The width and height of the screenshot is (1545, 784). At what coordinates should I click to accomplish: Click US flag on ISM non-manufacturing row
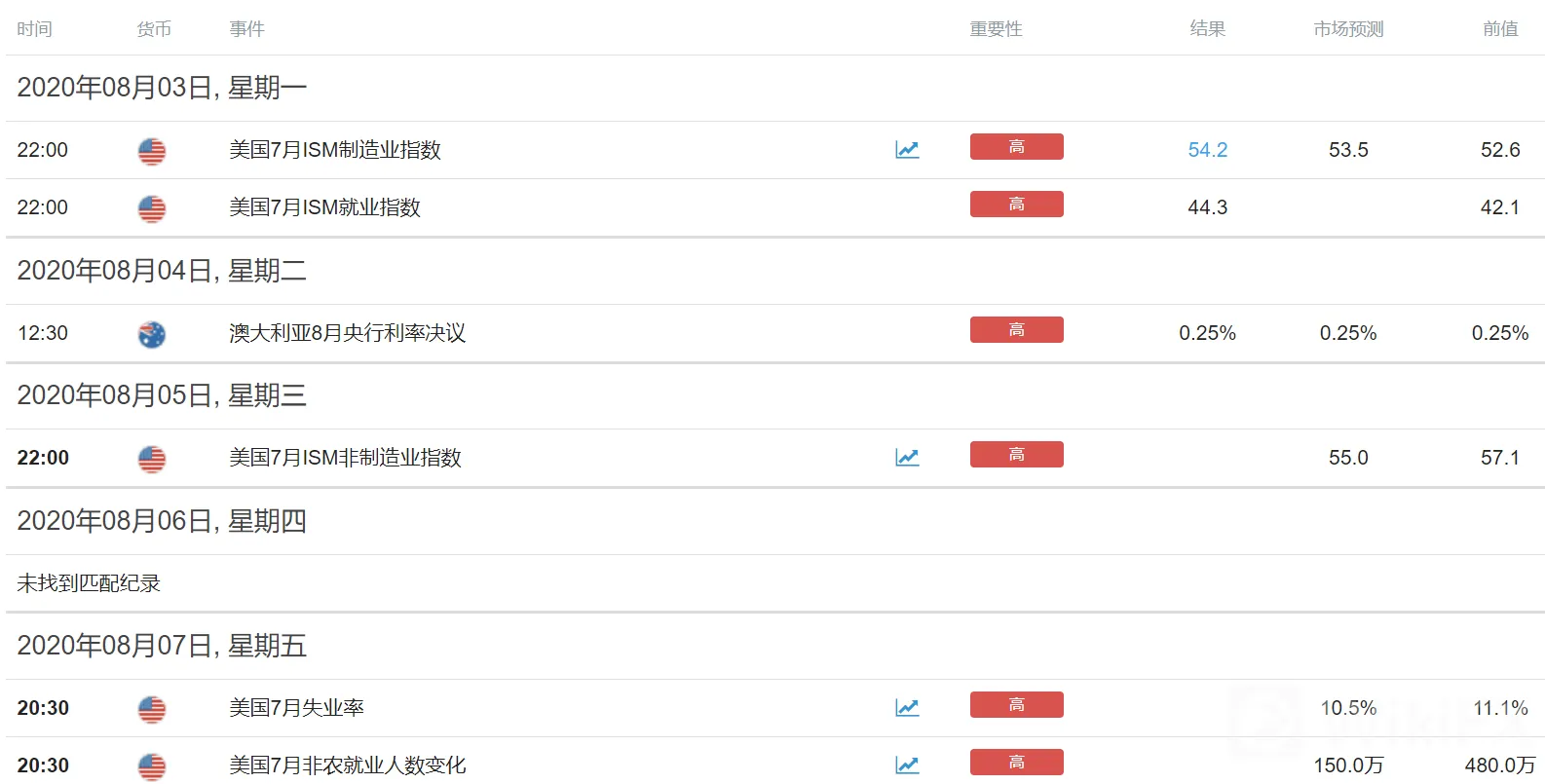(152, 459)
